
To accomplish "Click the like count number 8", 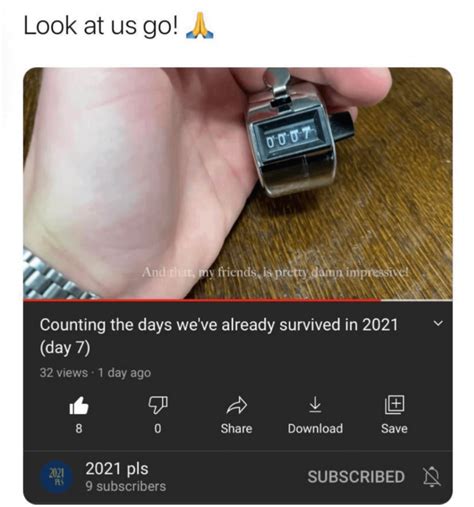I will tap(79, 428).
